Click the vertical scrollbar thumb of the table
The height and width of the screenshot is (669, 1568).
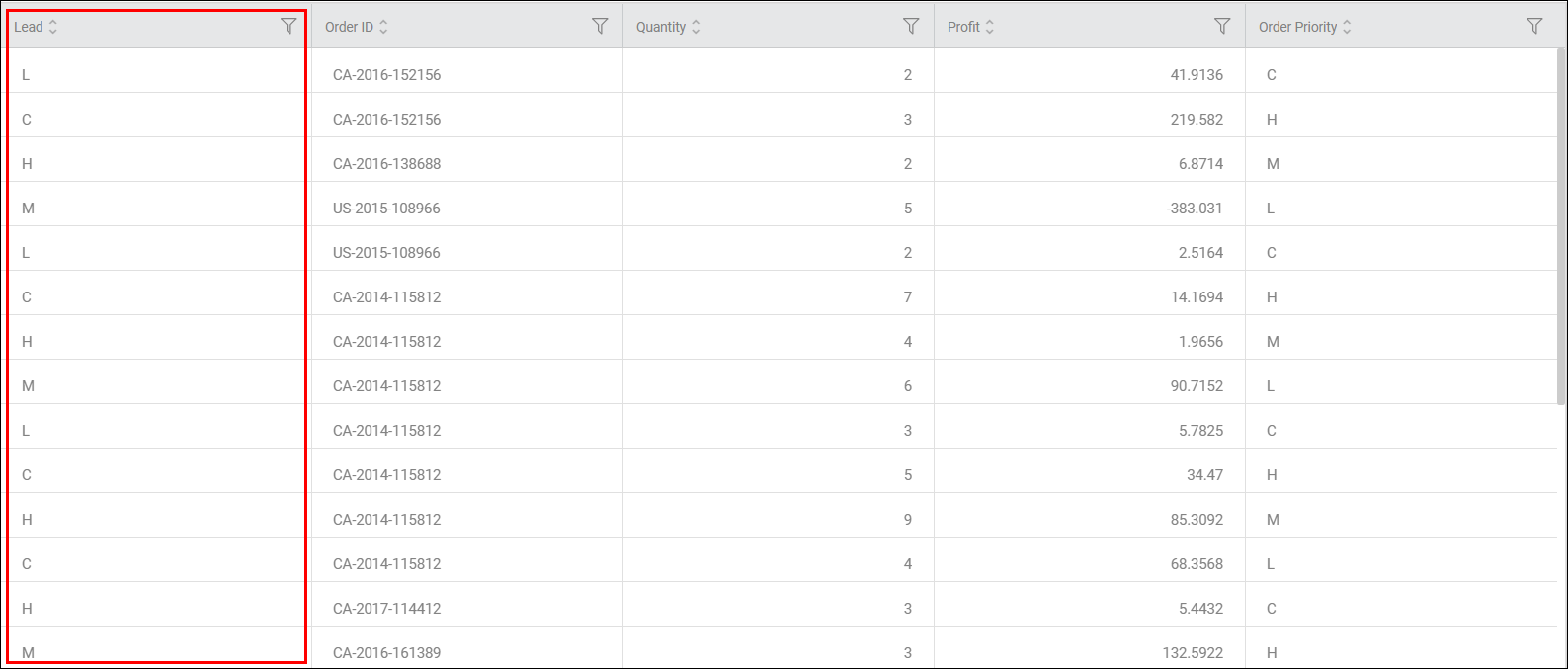tap(1561, 226)
